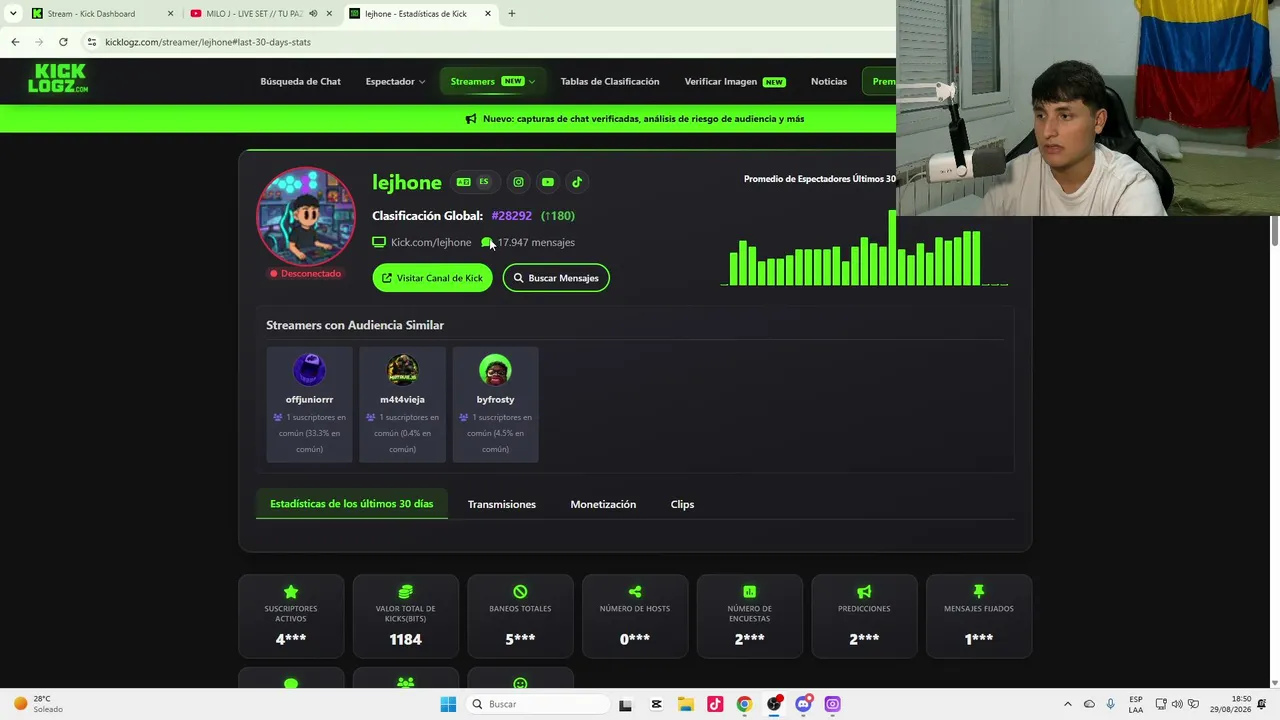Expand the Streamers NEW dropdown menu

point(492,82)
